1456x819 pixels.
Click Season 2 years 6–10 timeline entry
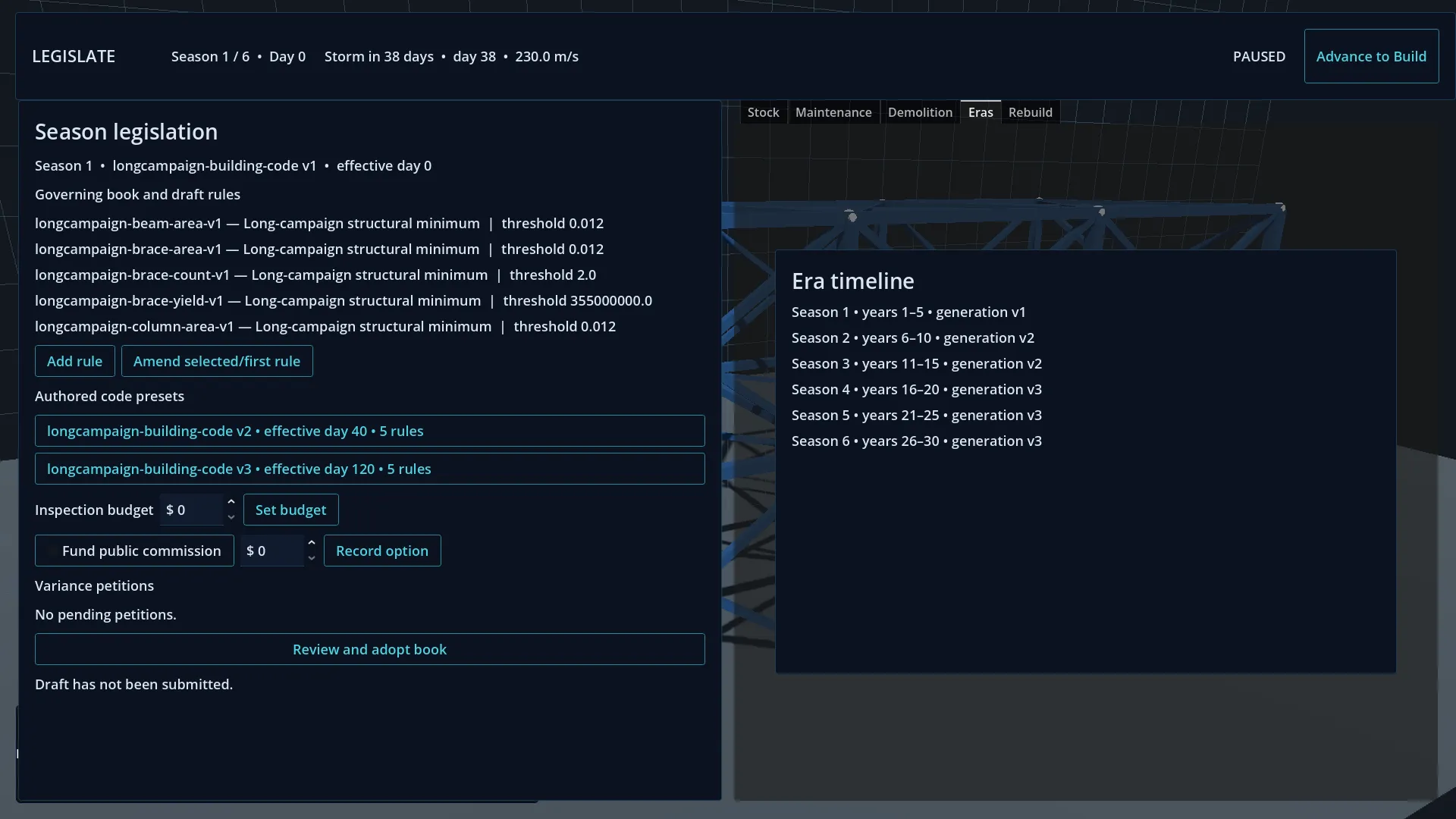913,337
